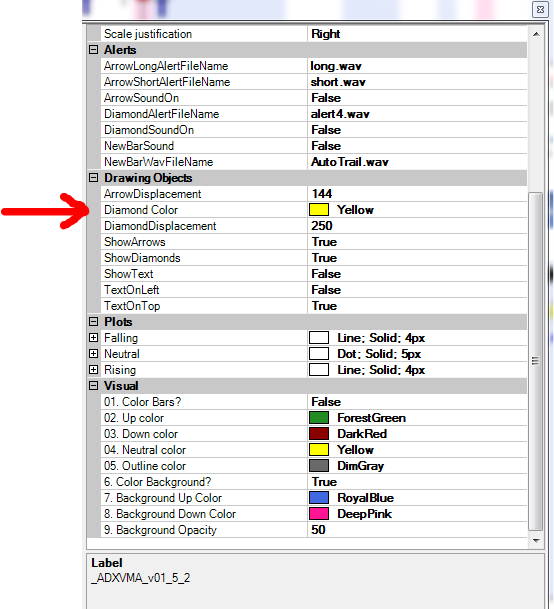Click the scrollbar up arrow

(x=536, y=34)
